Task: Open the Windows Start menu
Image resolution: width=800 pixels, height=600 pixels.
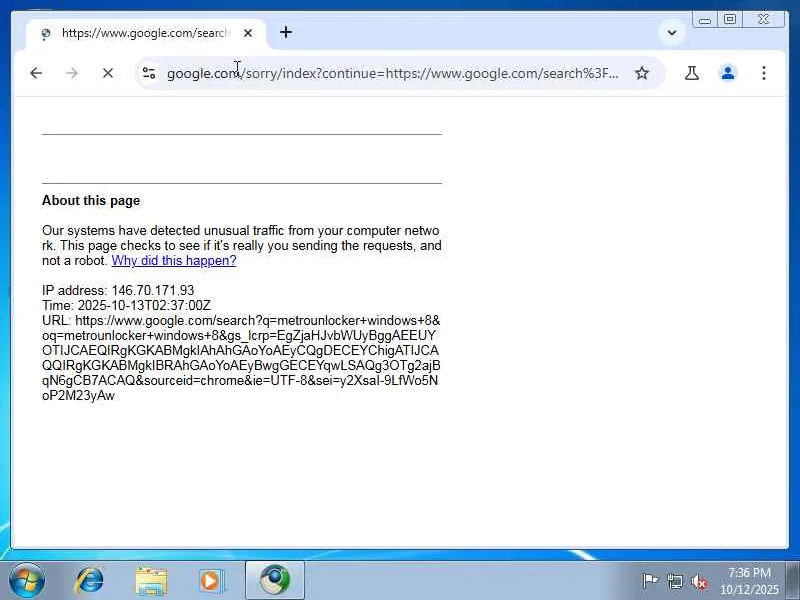Action: [x=26, y=581]
